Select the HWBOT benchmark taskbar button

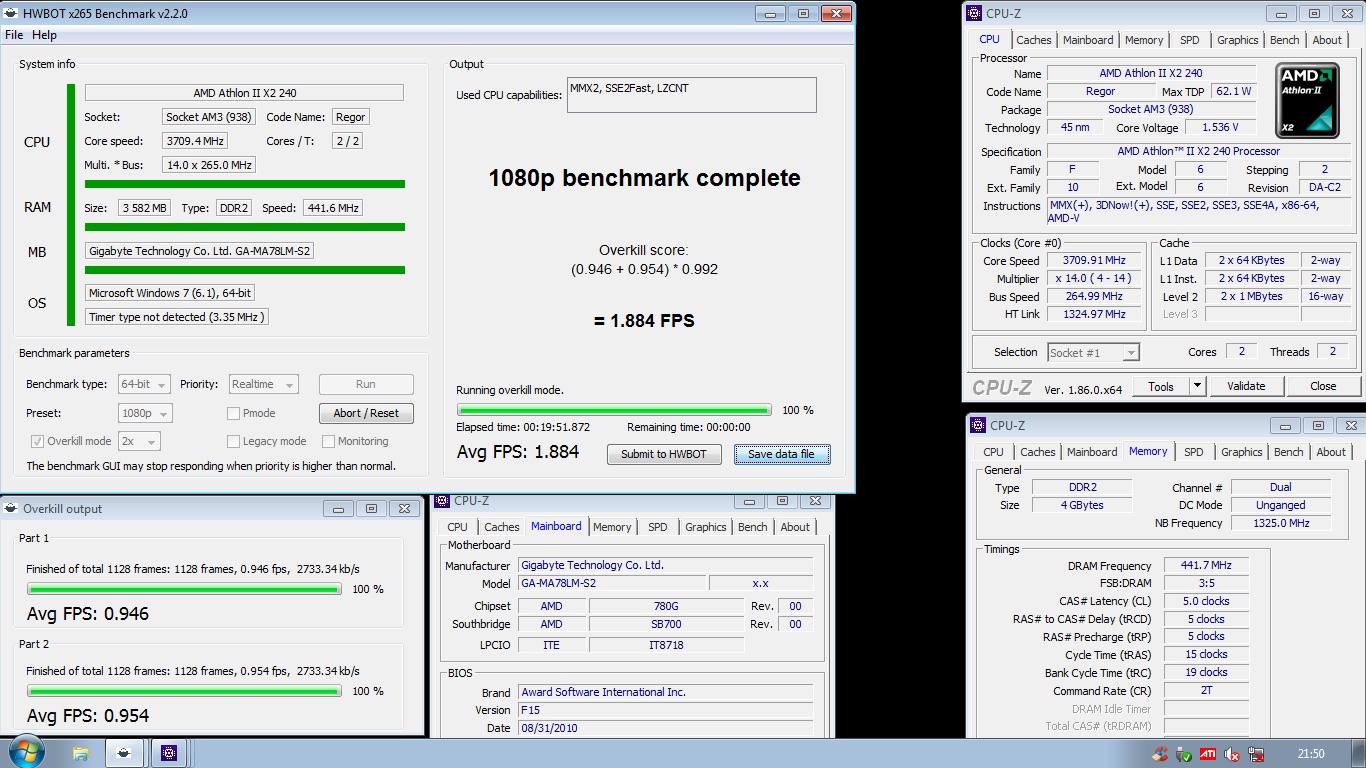[124, 753]
